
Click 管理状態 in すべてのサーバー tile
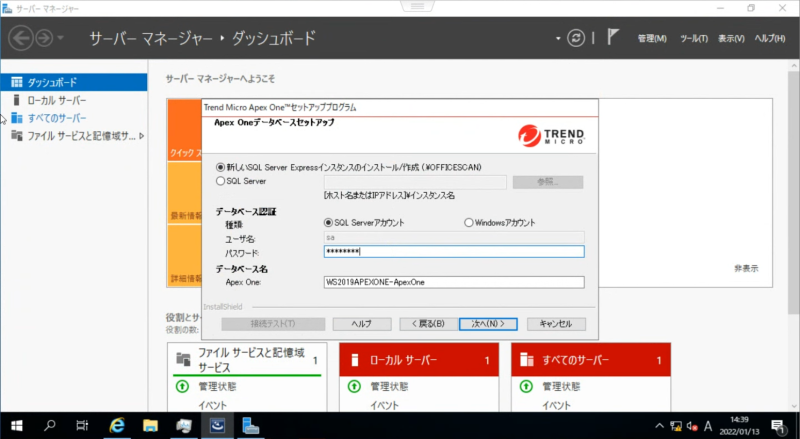[561, 386]
